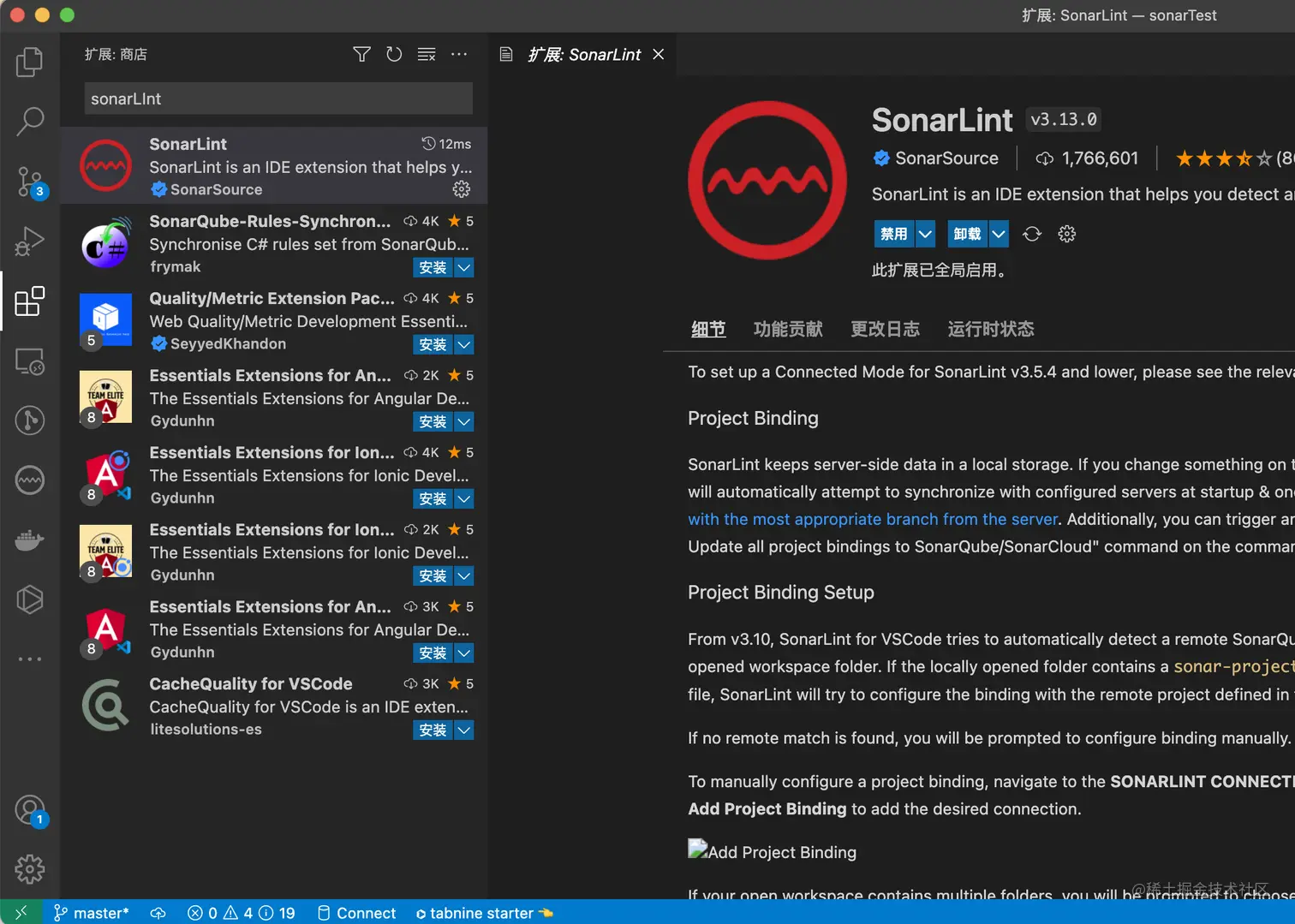Select SonarLint in the extensions list
This screenshot has width=1295, height=924.
coord(274,165)
